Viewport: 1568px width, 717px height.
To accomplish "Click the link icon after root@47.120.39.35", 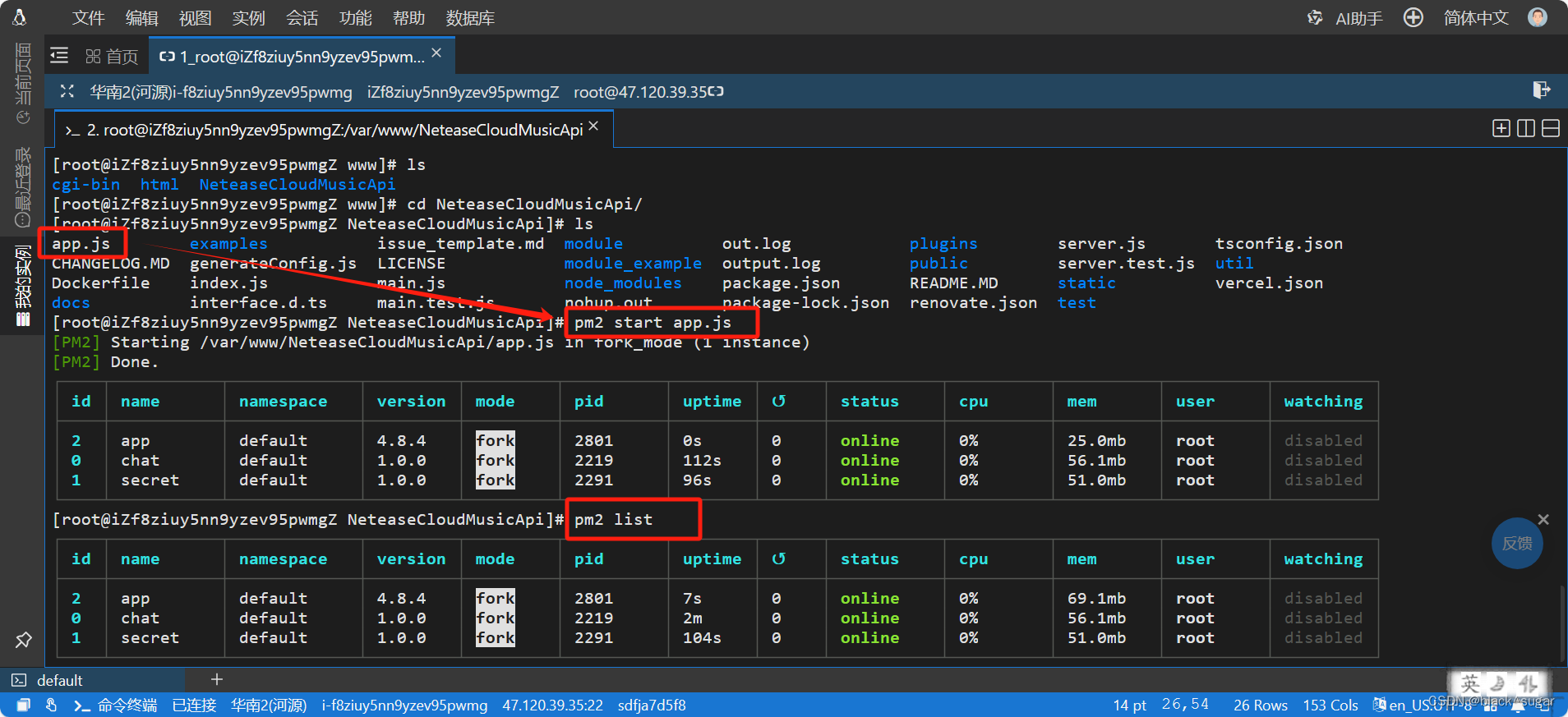I will (x=716, y=91).
